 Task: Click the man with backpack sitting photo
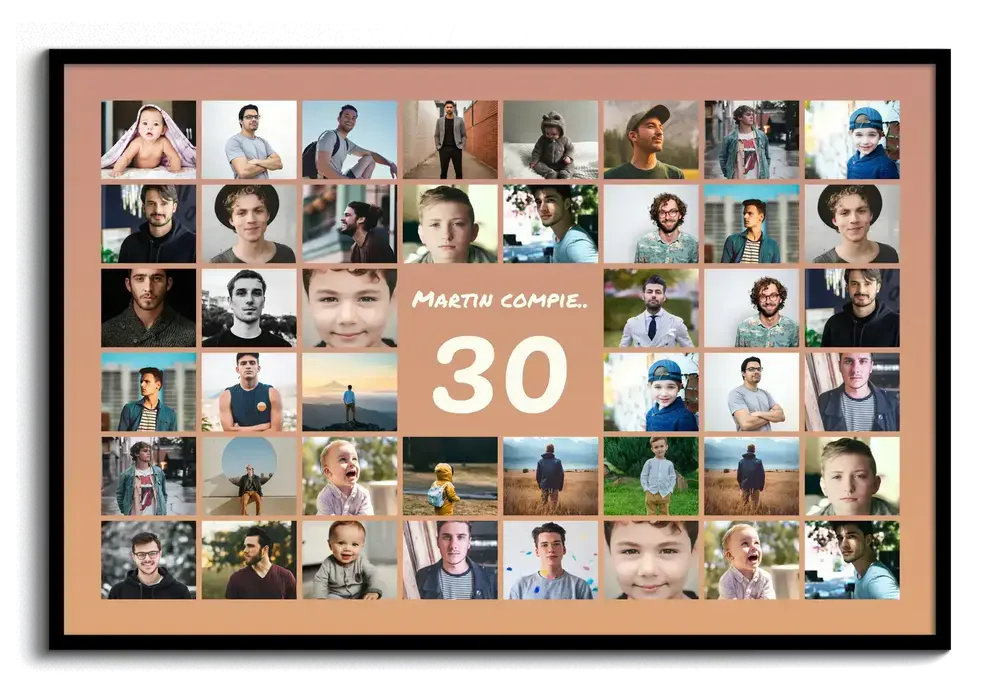click(349, 140)
